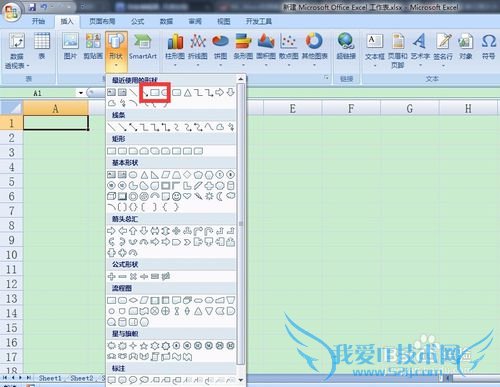
Task: Switch to the 公式 tab
Action: pyautogui.click(x=137, y=21)
